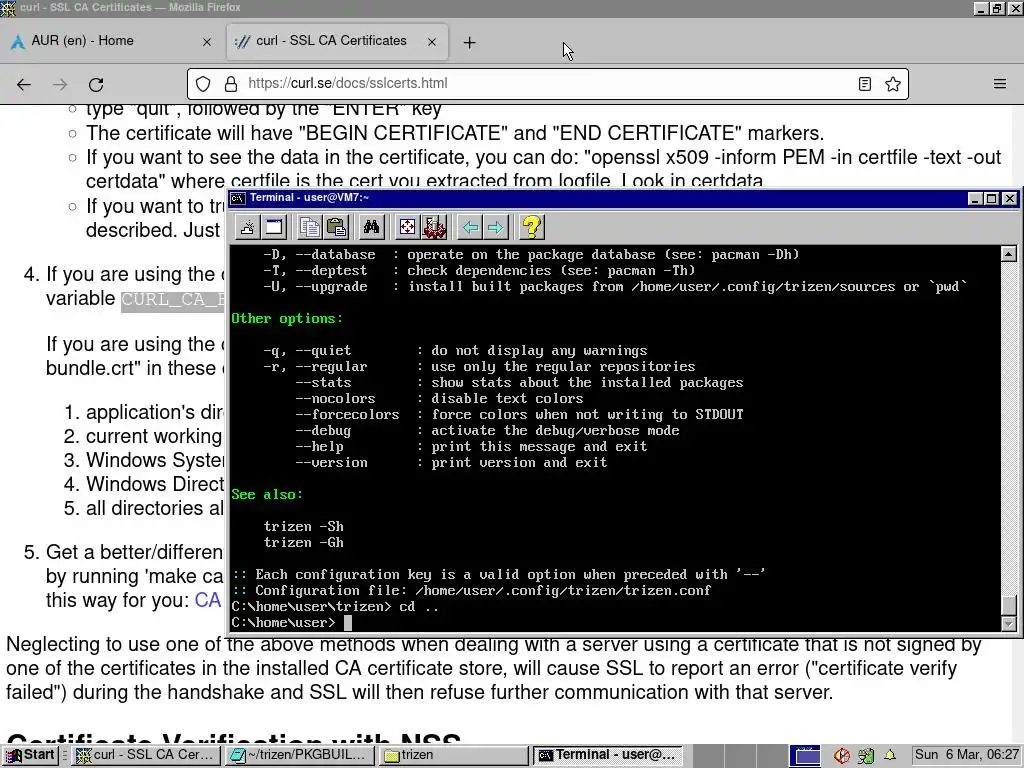Click the terminal window title icon
This screenshot has height=768, width=1024.
coord(238,198)
